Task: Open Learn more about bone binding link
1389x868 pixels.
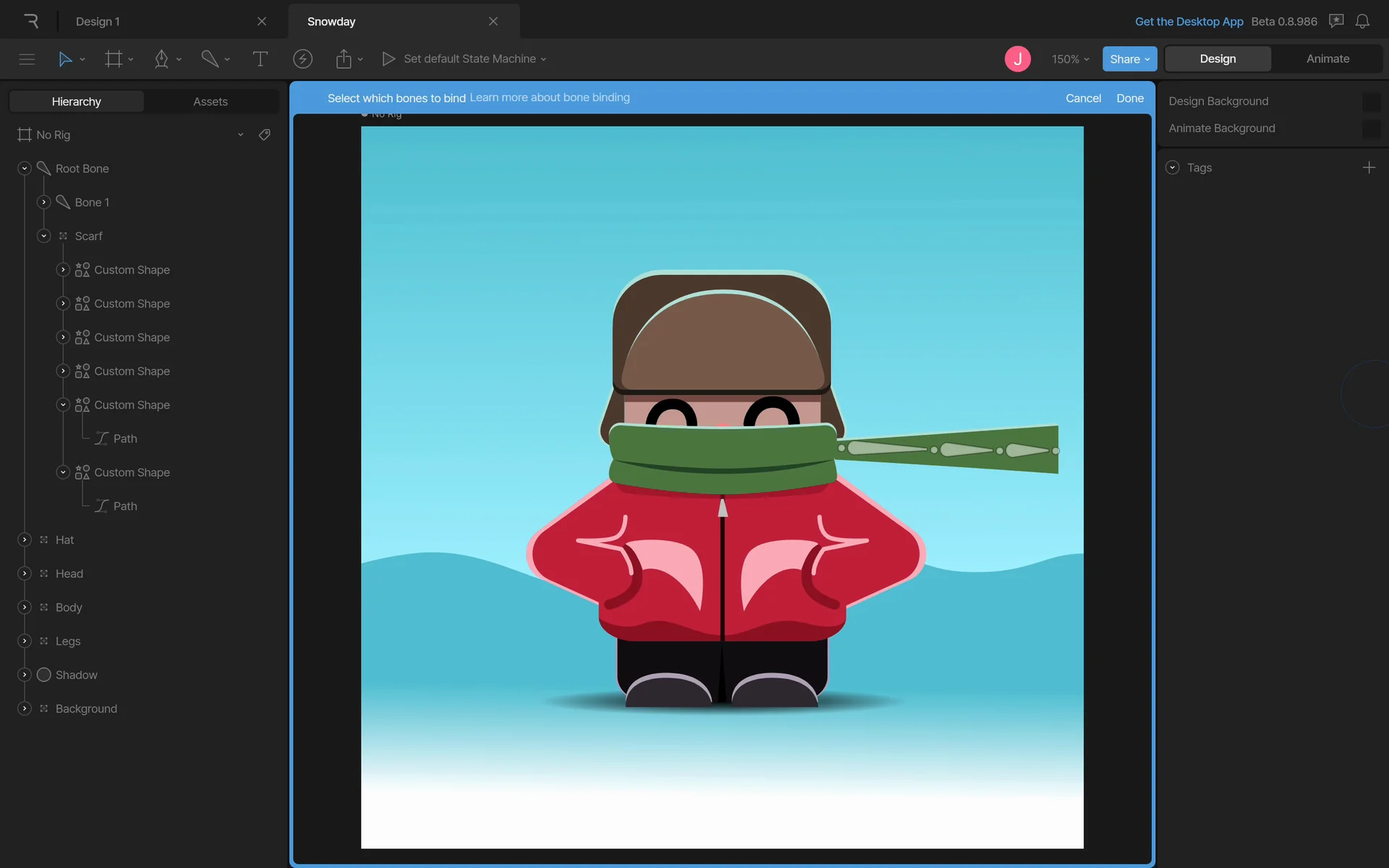Action: pos(550,98)
